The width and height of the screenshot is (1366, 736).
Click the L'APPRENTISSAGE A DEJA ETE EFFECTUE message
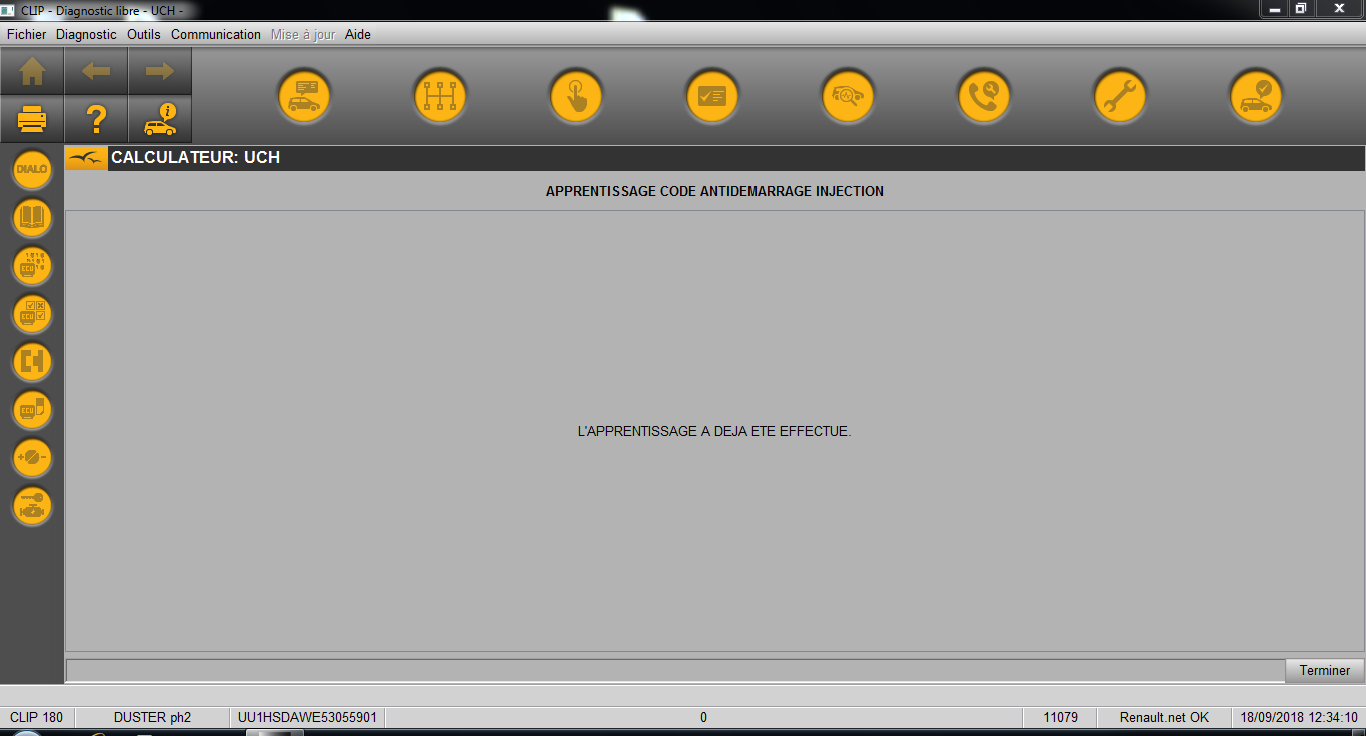point(715,432)
